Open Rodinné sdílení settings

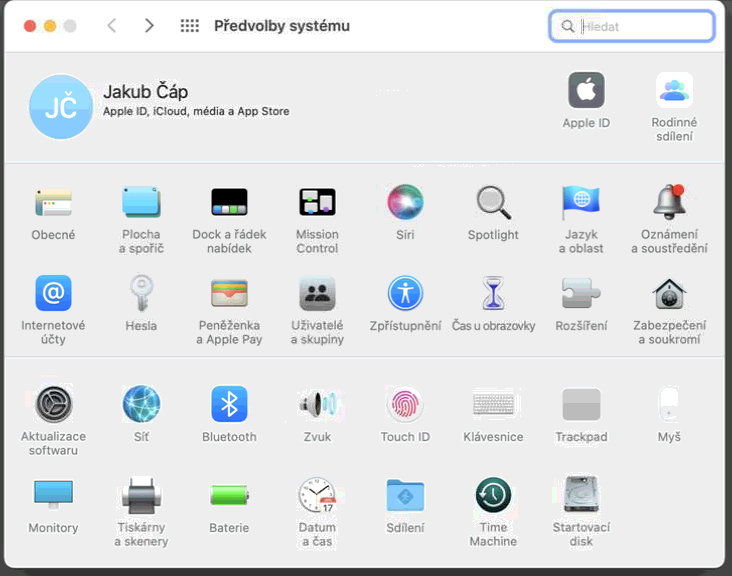pyautogui.click(x=674, y=91)
